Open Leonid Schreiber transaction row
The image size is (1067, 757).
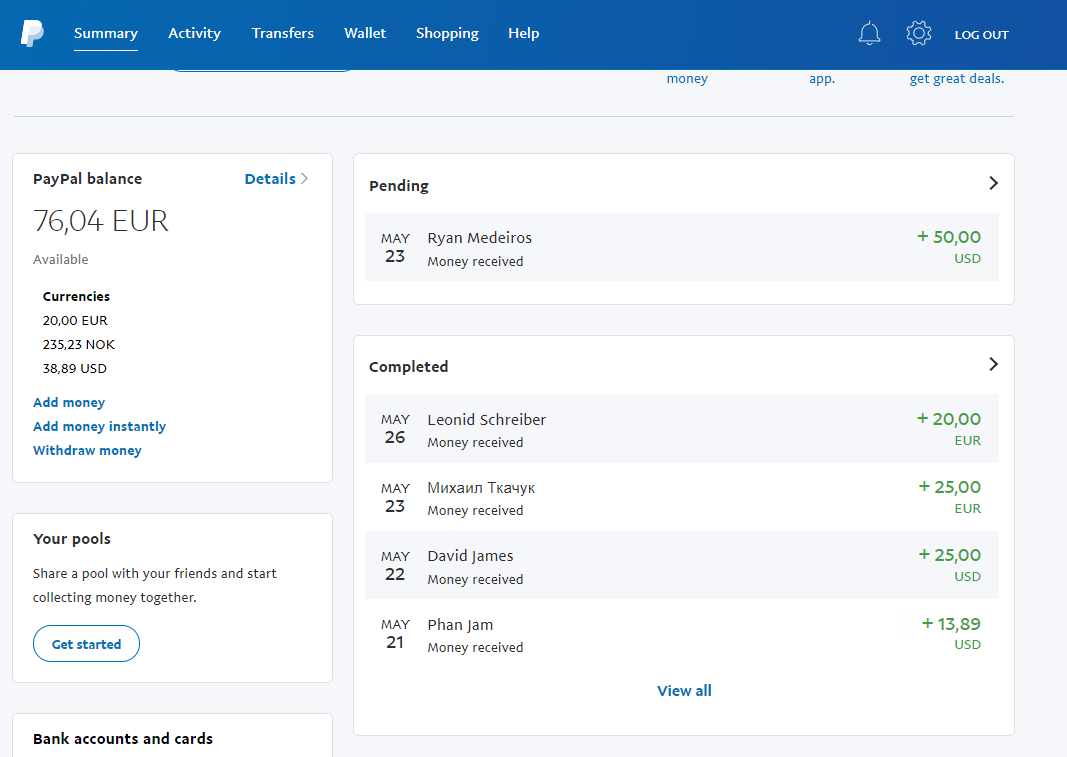tap(682, 429)
